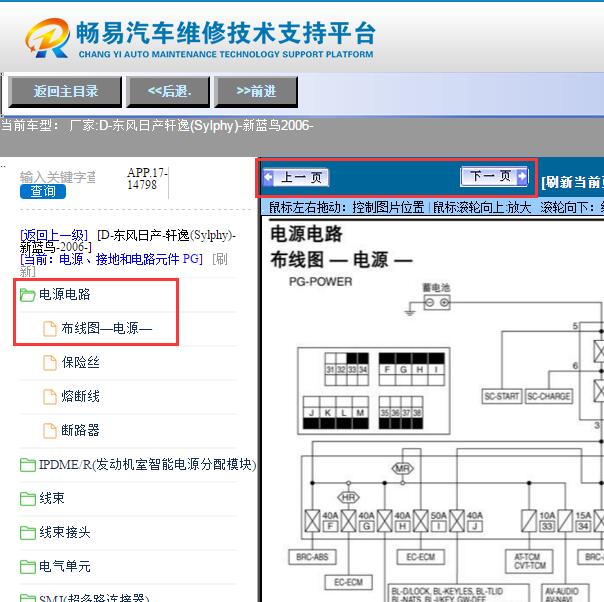Collapse the 电源电路 folder icon
Screen dimensions: 604x602
tap(28, 295)
